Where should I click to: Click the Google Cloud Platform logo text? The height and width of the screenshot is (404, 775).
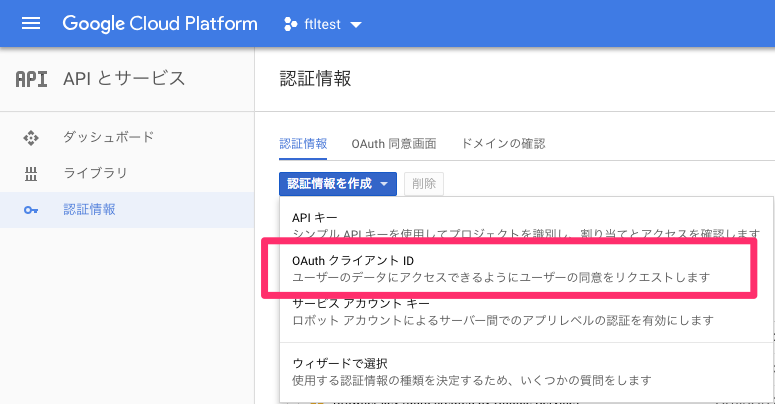pos(160,24)
